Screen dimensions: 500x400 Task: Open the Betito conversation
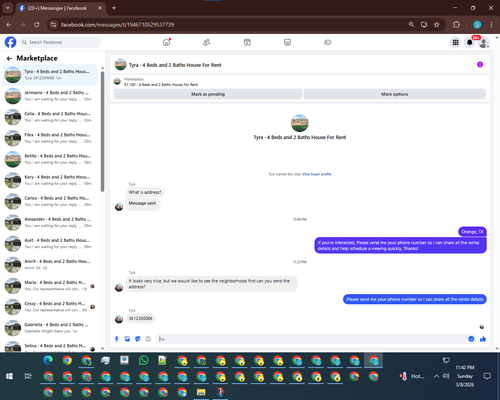(x=50, y=159)
